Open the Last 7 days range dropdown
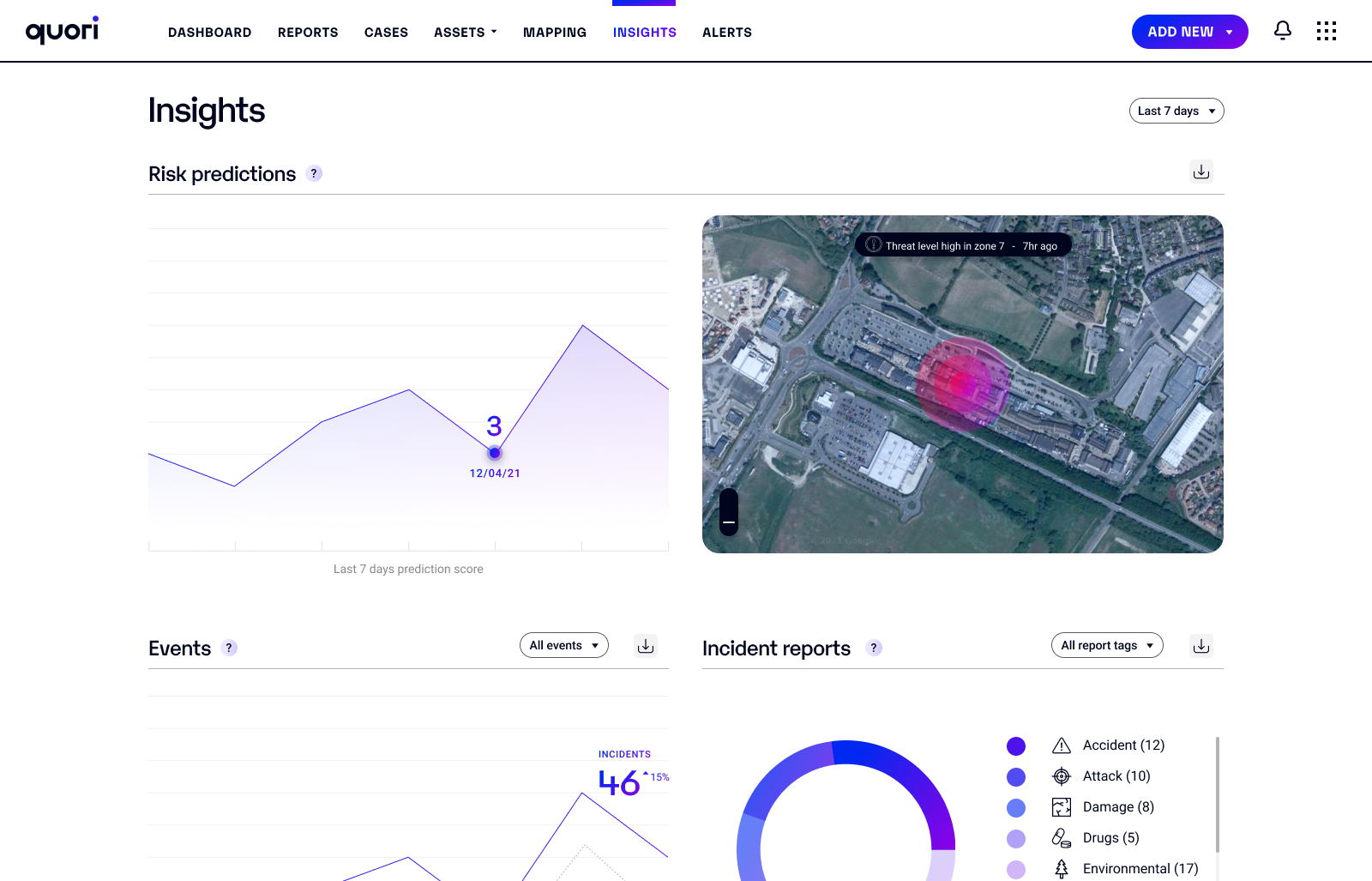Image resolution: width=1372 pixels, height=881 pixels. (1176, 111)
